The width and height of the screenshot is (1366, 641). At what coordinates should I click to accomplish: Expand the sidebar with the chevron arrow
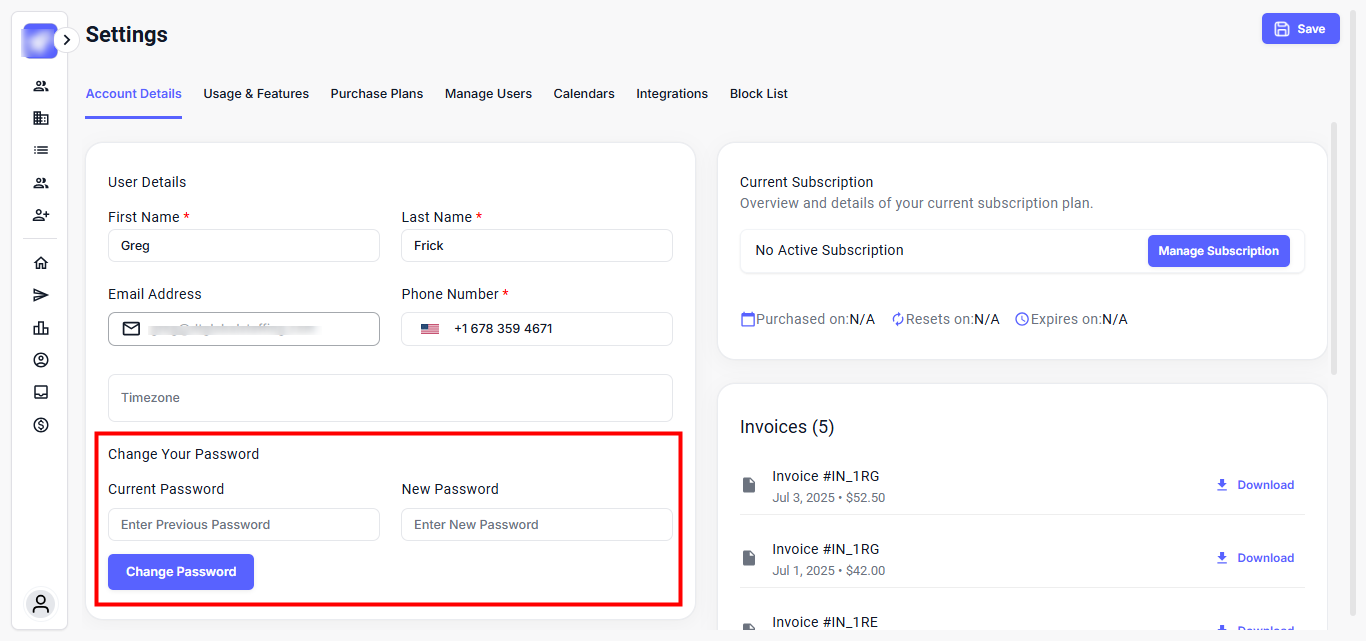66,40
